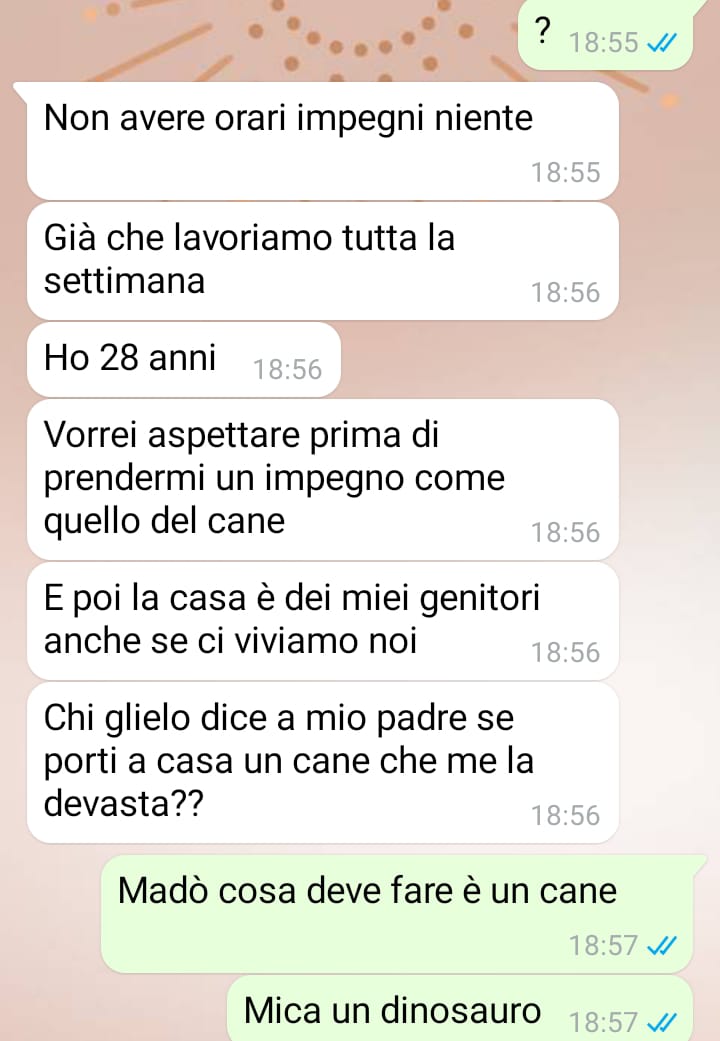Tap blue double-check on 'Madò cosa deve fare' message
This screenshot has width=720, height=1041.
click(x=662, y=945)
